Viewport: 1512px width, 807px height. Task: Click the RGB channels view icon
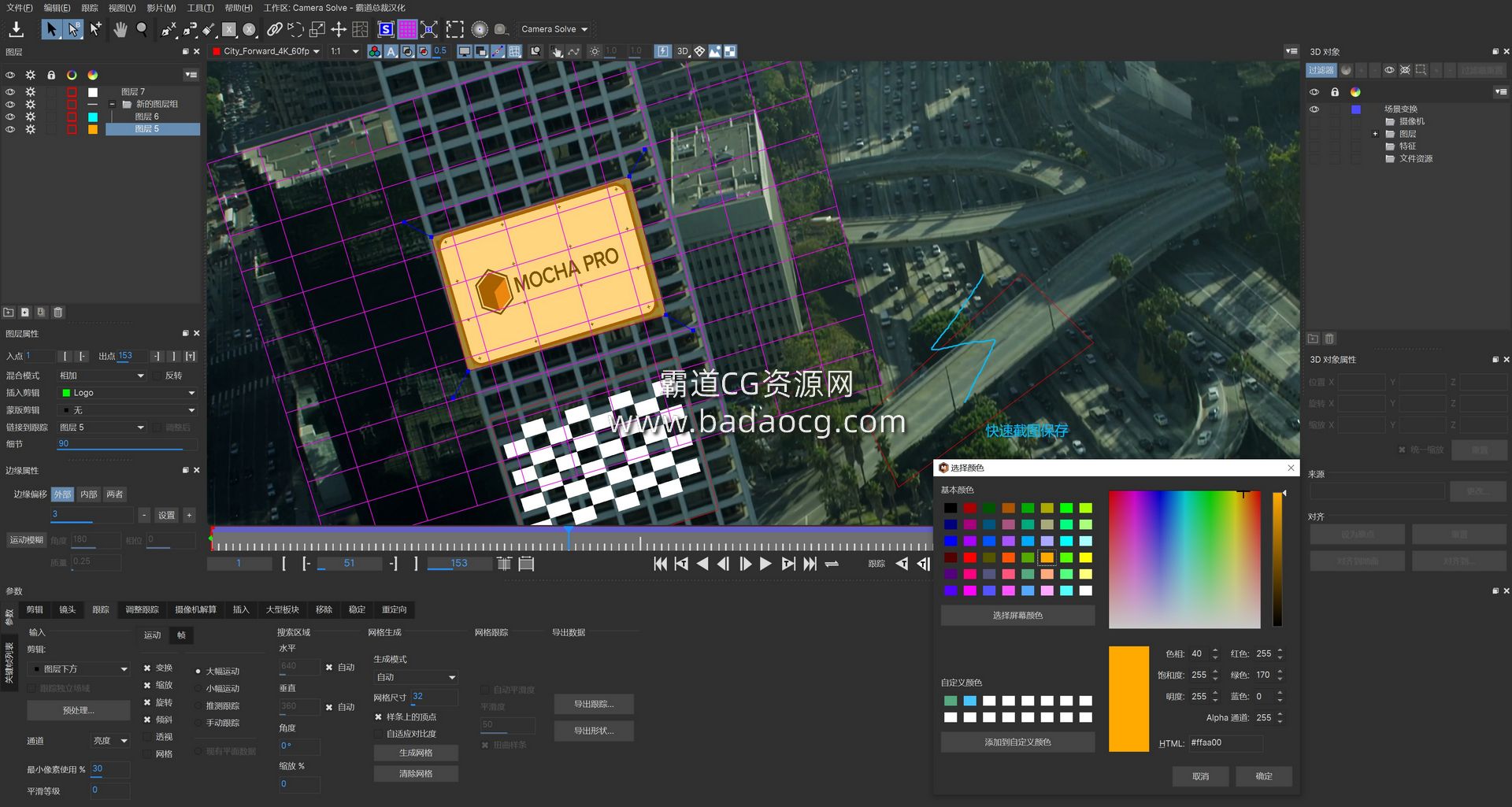tap(375, 51)
